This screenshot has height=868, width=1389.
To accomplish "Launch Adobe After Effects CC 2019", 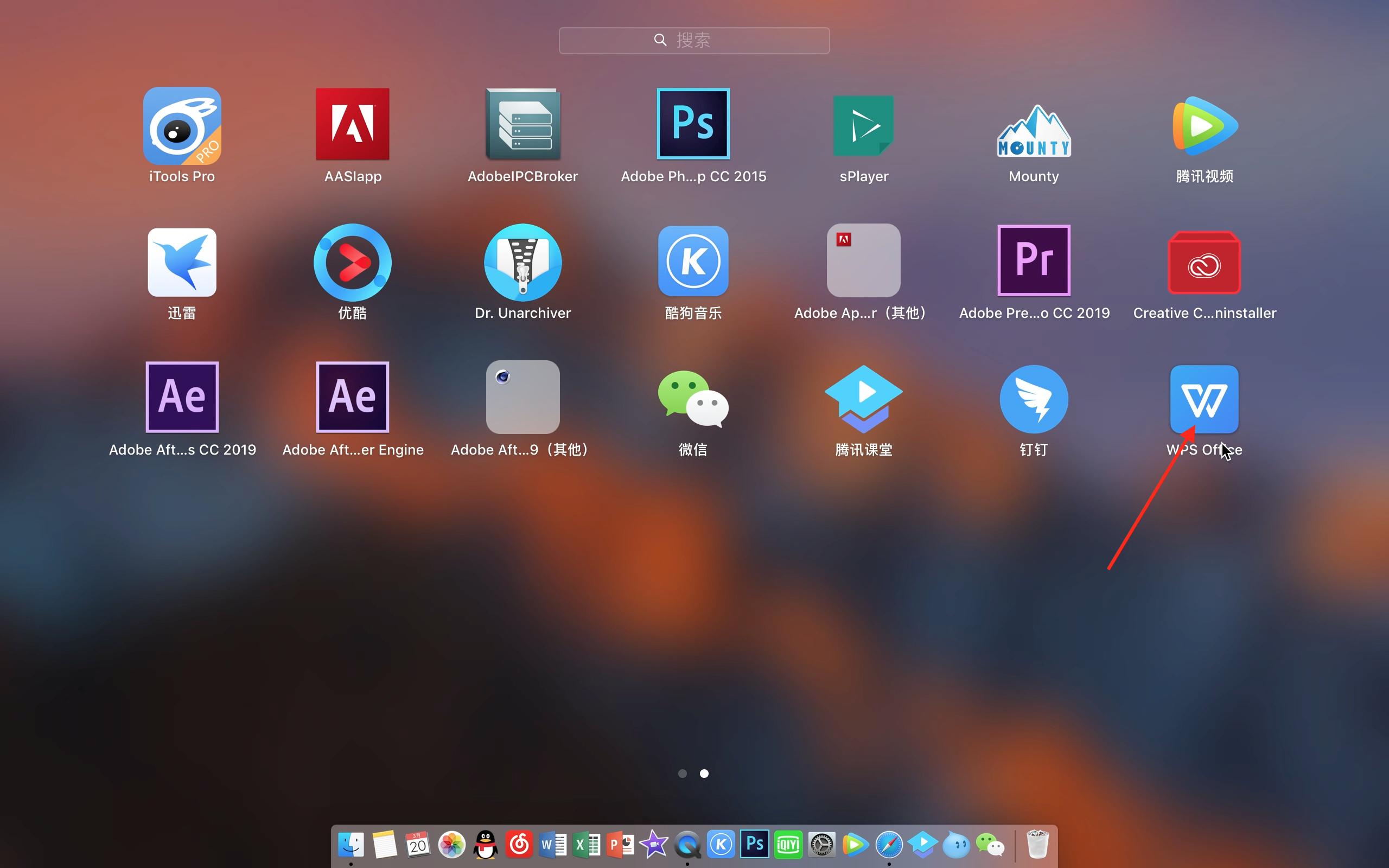I will (x=181, y=397).
